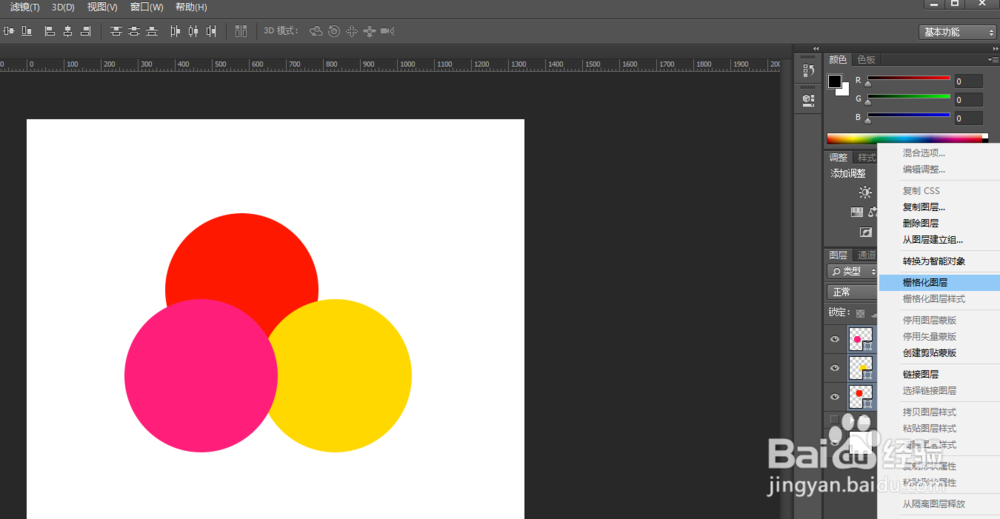
Task: Click the auto-align layers icon
Action: [241, 31]
